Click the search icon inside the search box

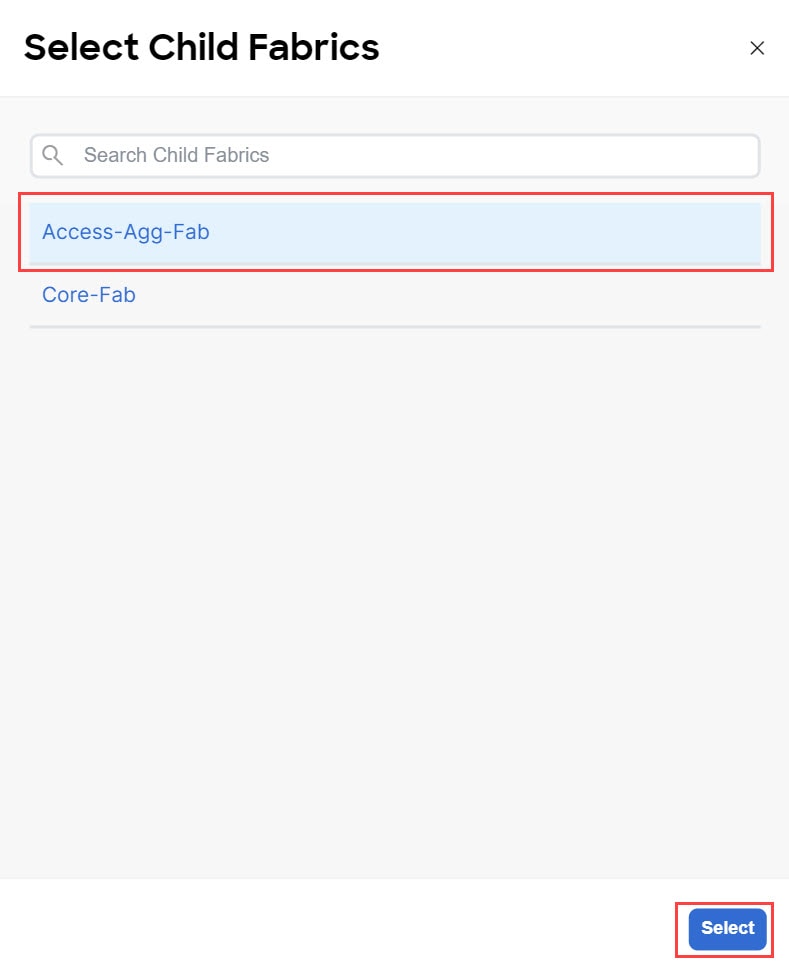click(x=52, y=155)
